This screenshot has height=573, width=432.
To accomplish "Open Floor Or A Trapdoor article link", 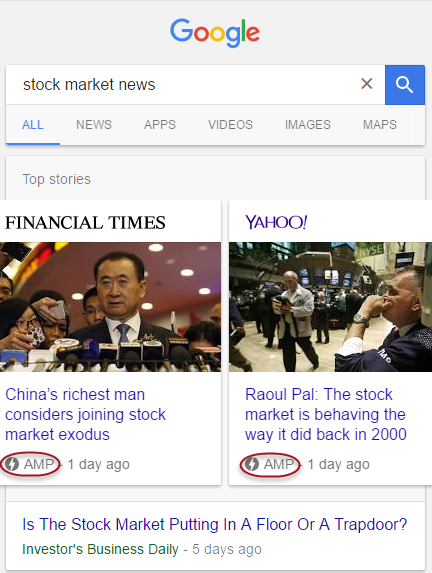I will pyautogui.click(x=215, y=524).
